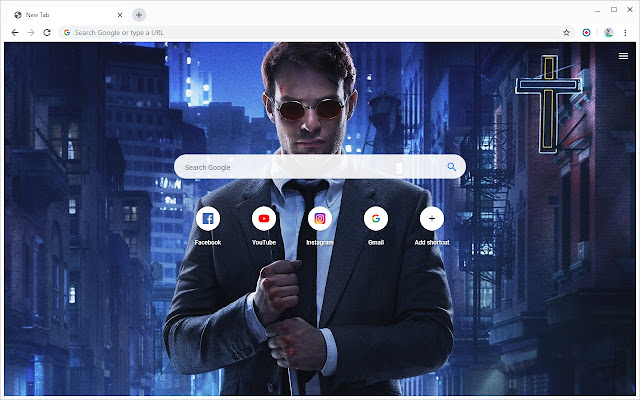Close the browser window
The height and width of the screenshot is (400, 640).
click(x=630, y=9)
